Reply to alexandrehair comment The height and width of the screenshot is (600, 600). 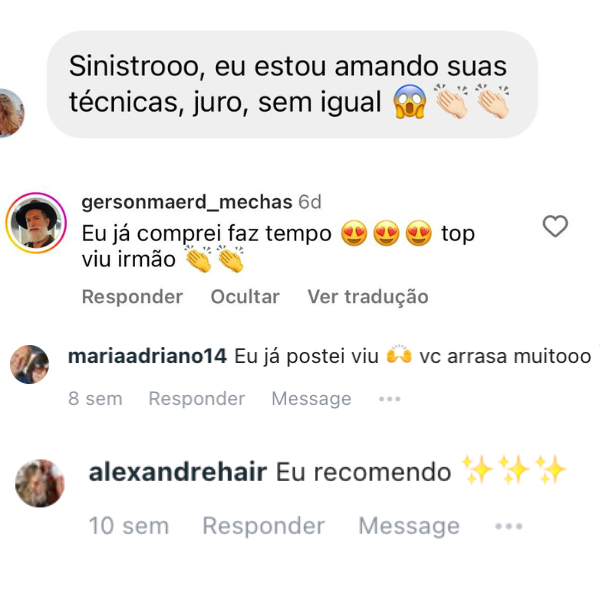pos(264,526)
